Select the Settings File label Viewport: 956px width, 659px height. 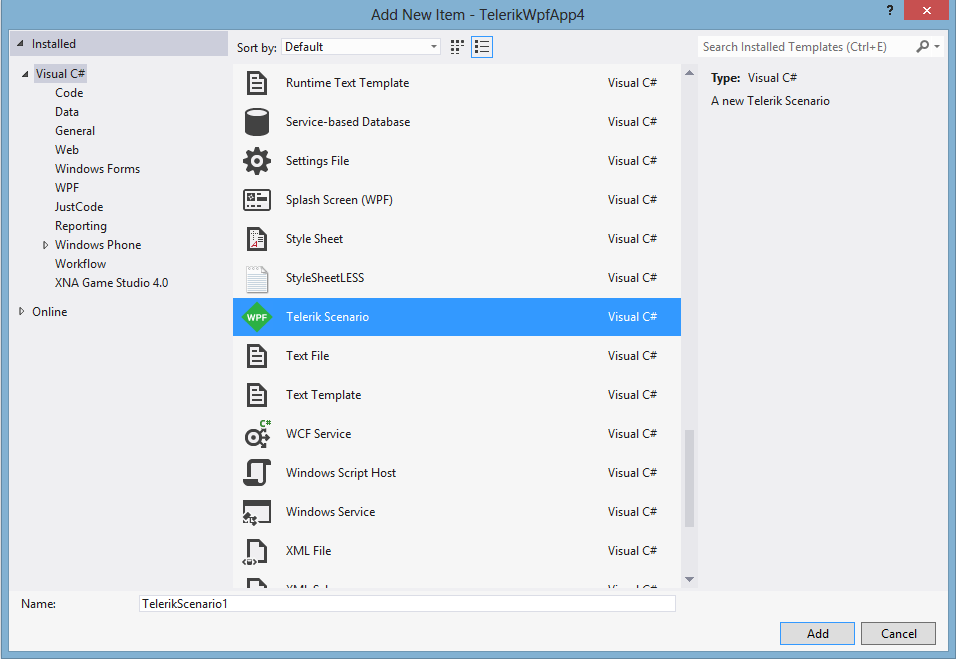317,161
